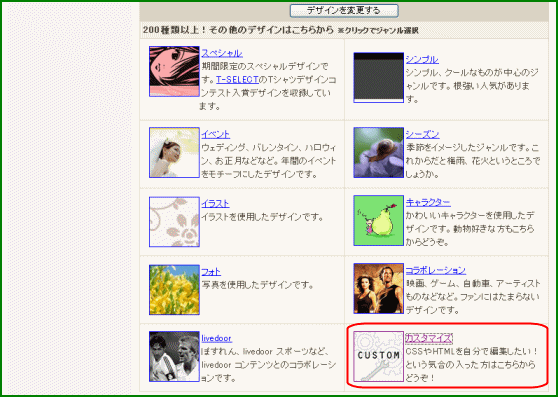Select the yellow flowers フォト thumbnail
558x397 pixels.
(174, 290)
